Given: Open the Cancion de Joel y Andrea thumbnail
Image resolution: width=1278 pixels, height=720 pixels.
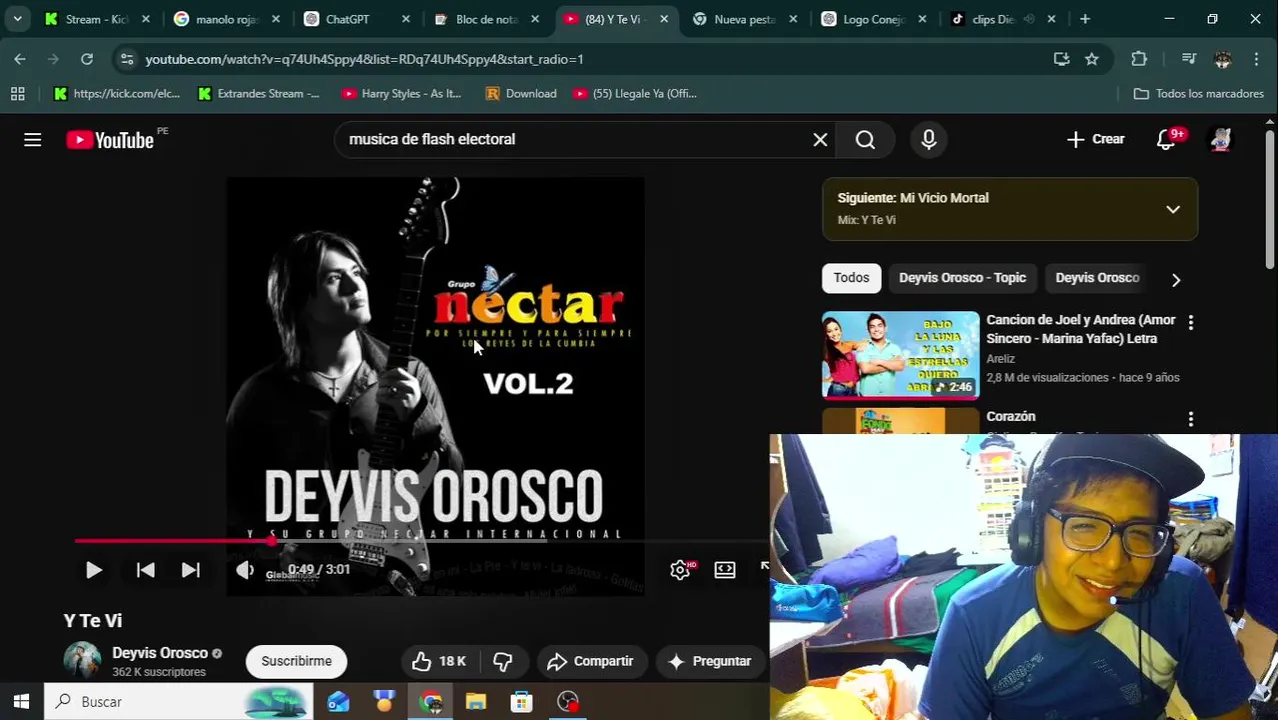Looking at the screenshot, I should (900, 355).
